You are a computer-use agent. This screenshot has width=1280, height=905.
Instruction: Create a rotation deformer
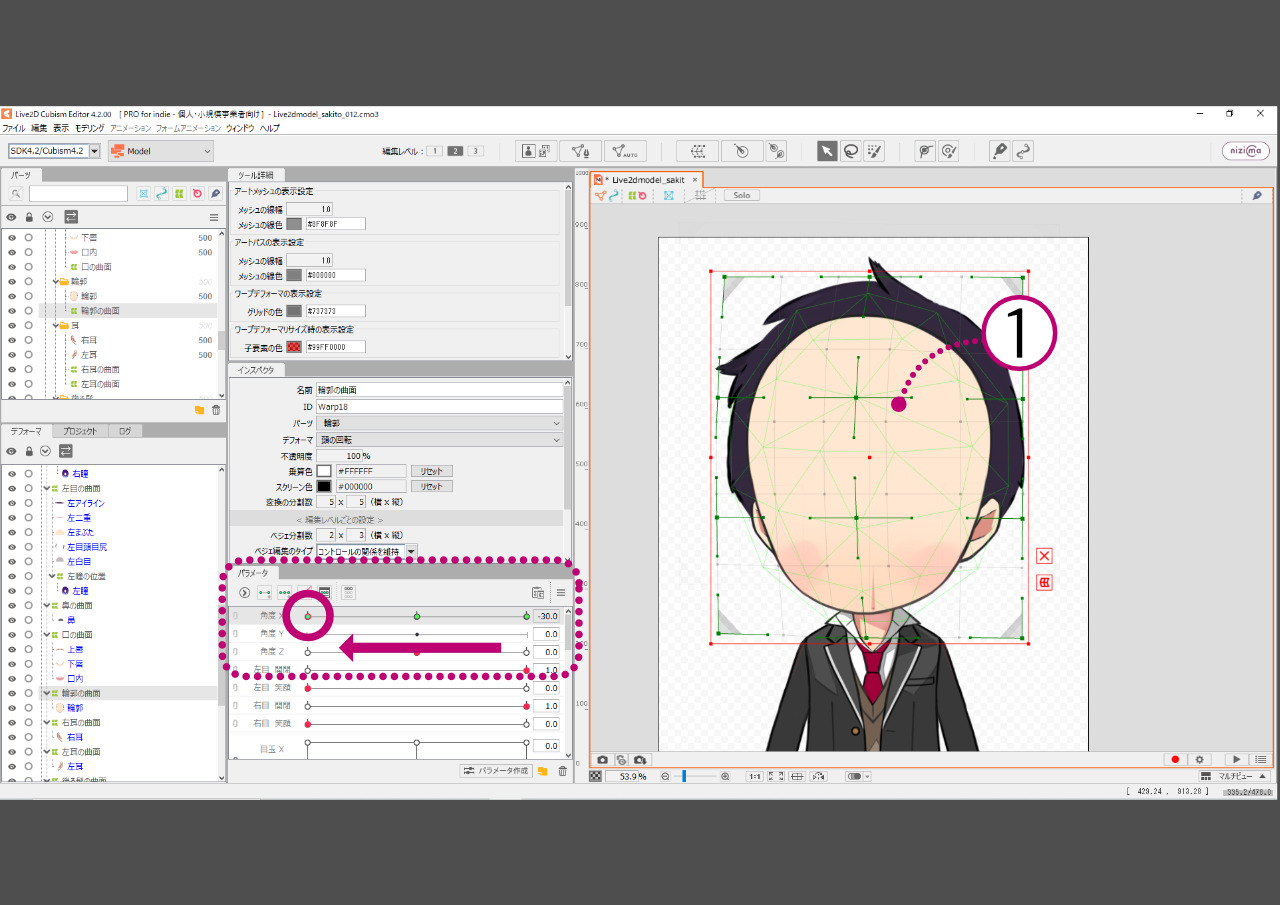[741, 151]
